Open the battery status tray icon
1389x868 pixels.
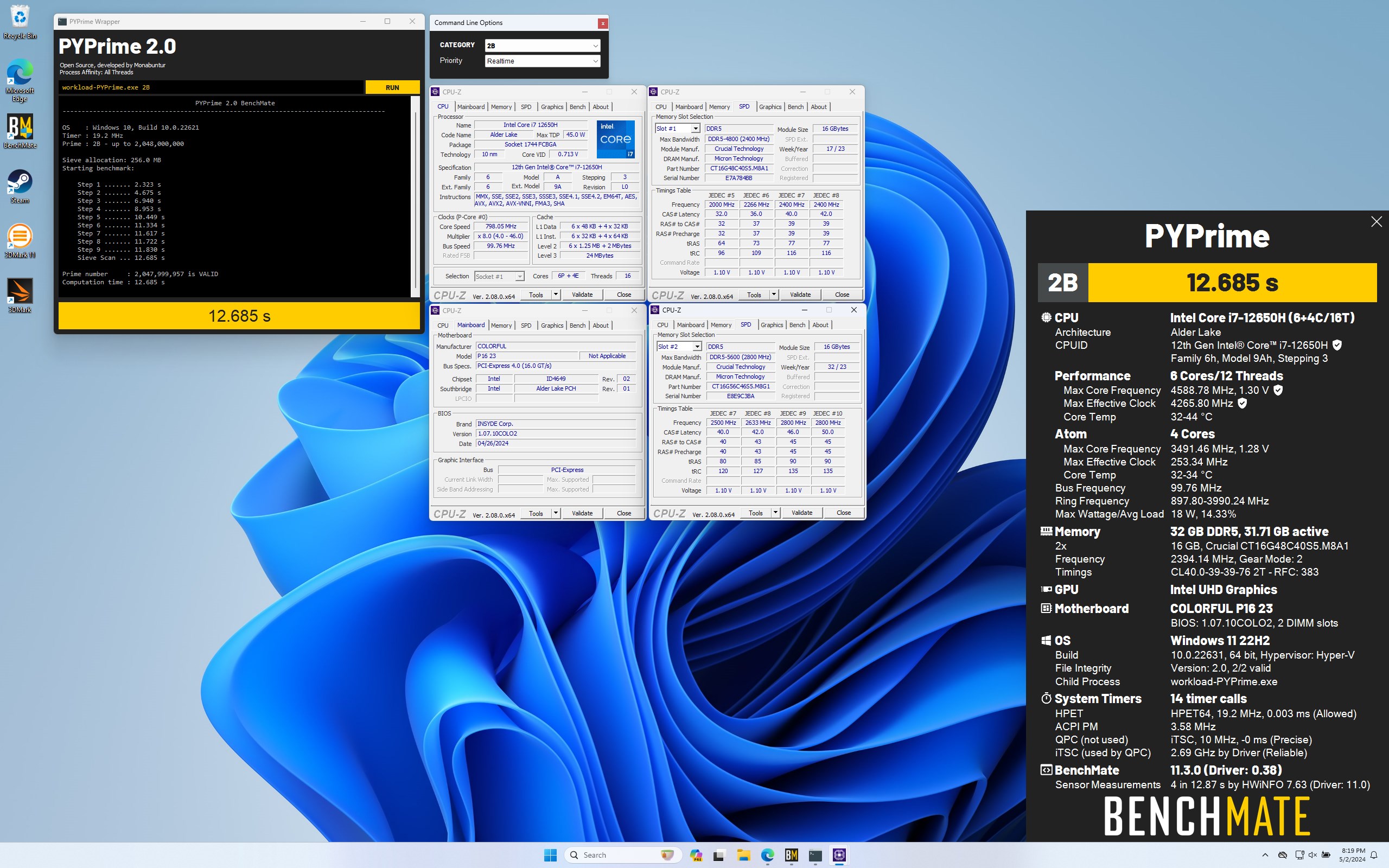point(1327,855)
